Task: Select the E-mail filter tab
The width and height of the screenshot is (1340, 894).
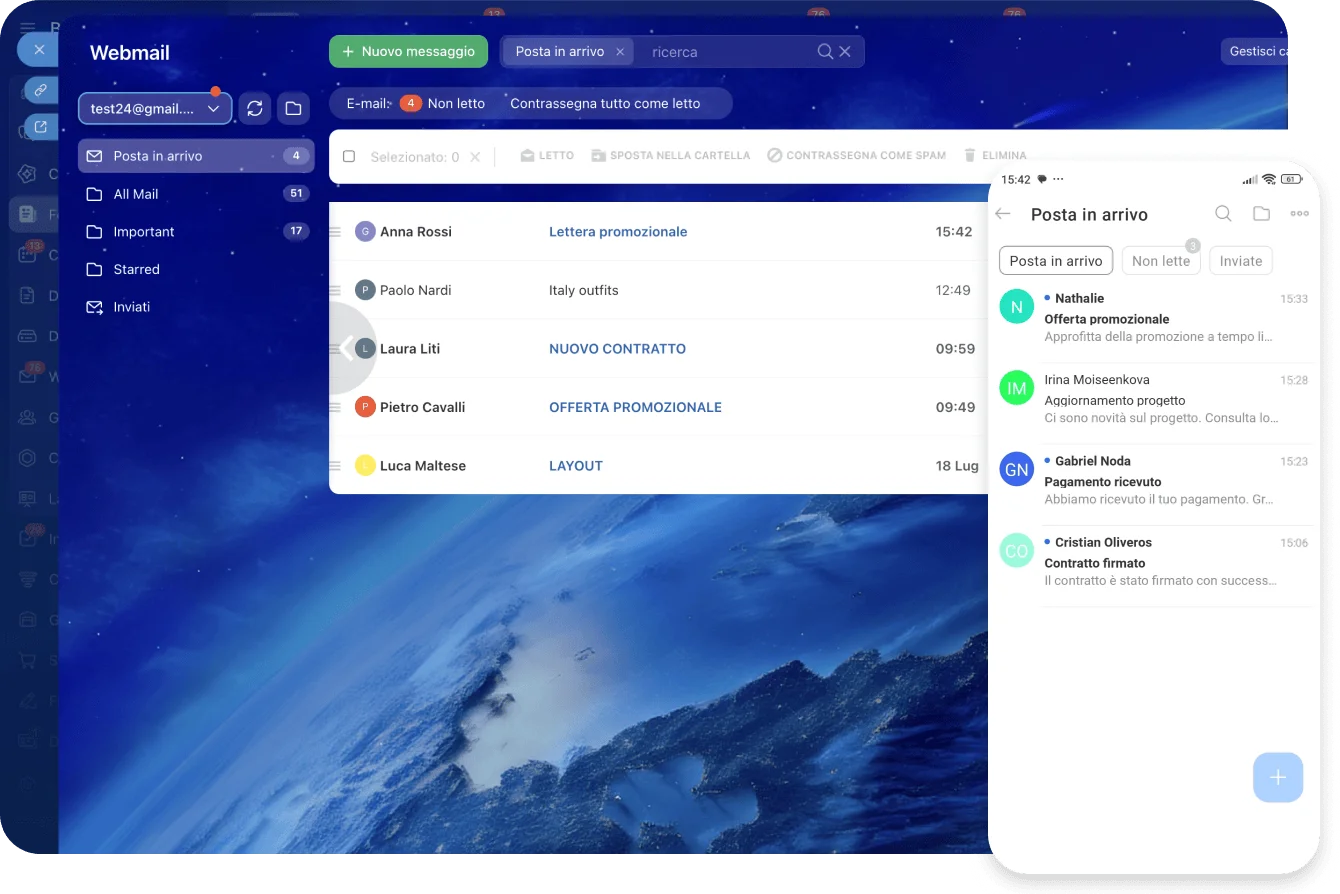Action: click(x=367, y=103)
